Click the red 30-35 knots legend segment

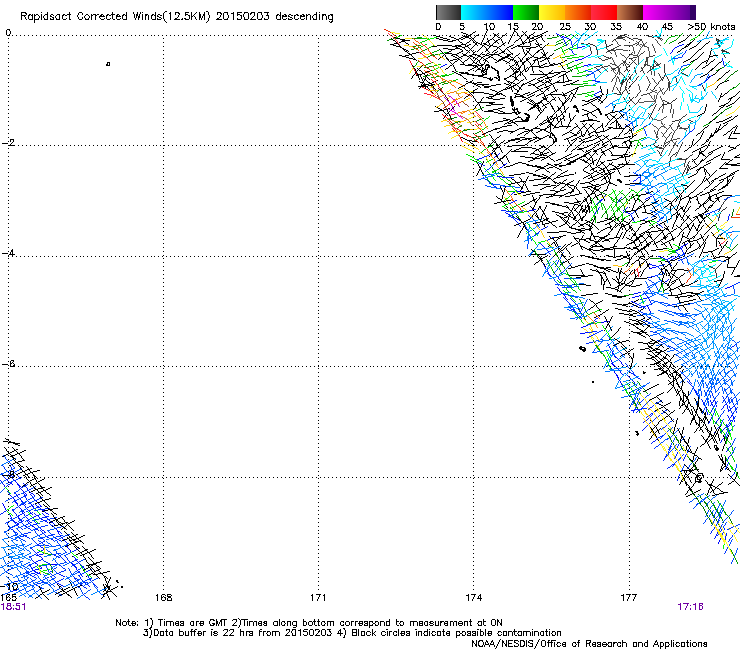(604, 12)
